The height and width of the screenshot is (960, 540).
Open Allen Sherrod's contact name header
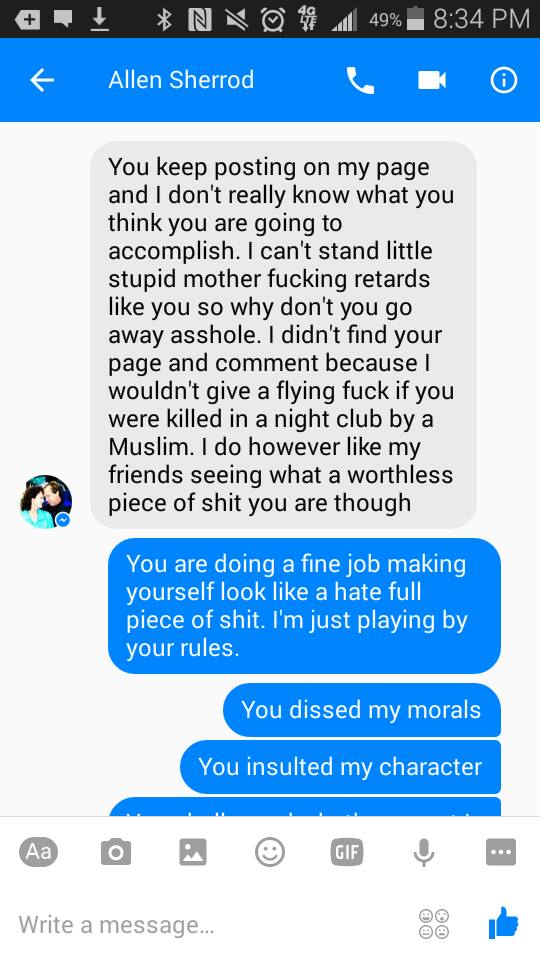tap(181, 80)
